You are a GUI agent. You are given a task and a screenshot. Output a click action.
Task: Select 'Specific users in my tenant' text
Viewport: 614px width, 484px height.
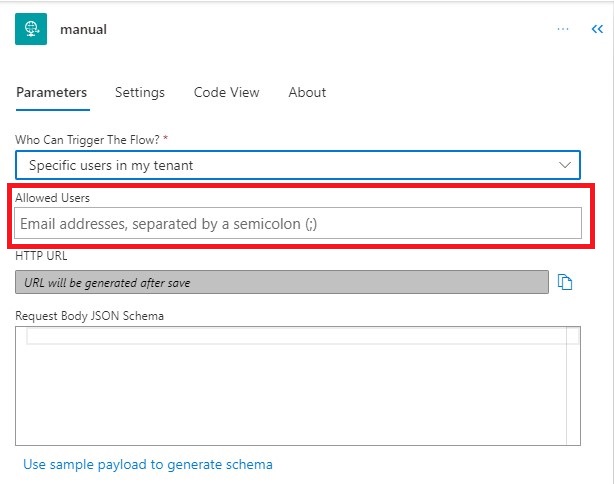coord(111,164)
